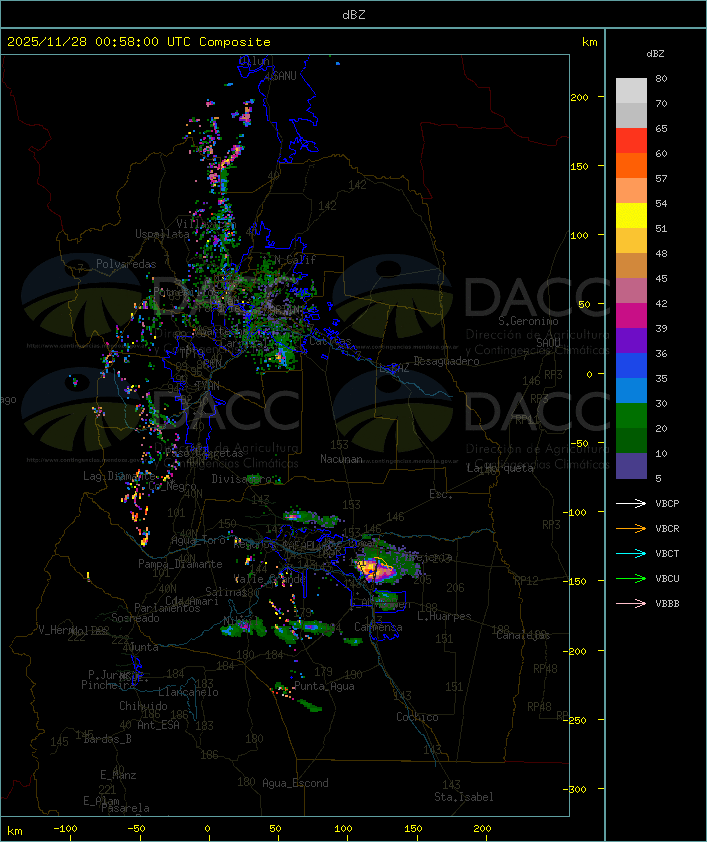Click the L.Huarpes place label
707x842 pixels.
coord(444,616)
